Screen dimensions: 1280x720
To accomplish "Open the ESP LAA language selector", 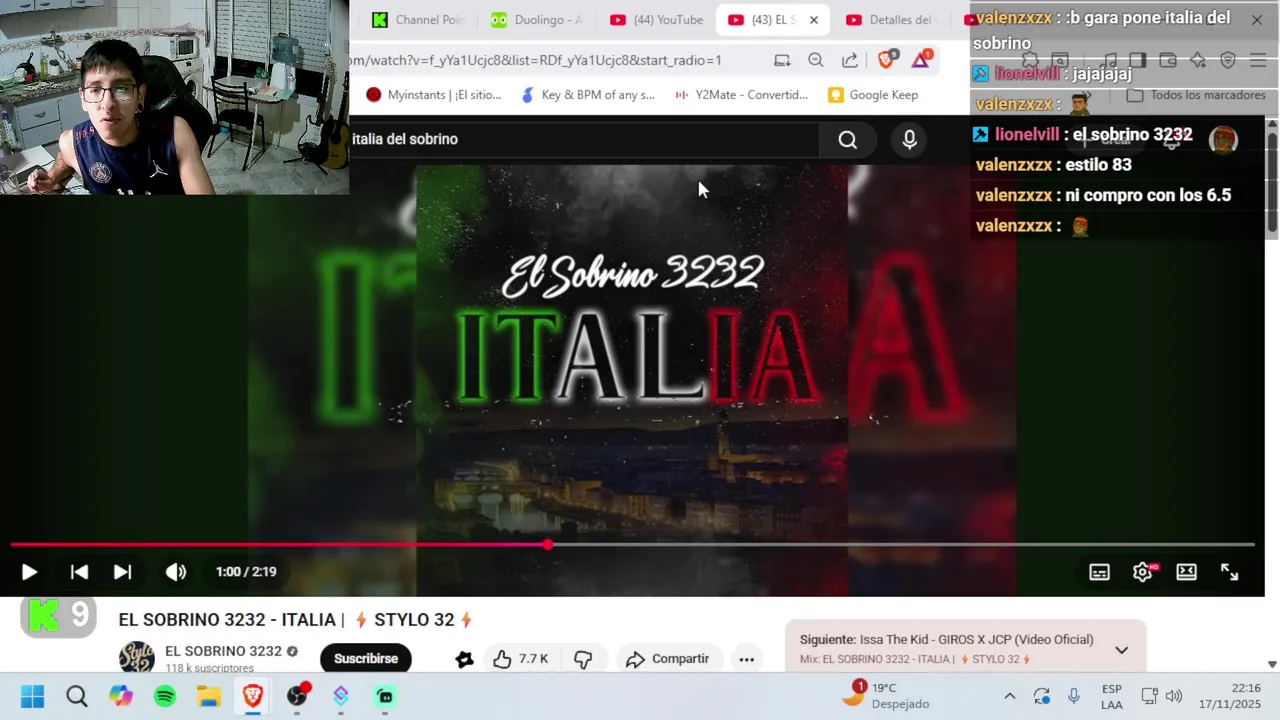I will (x=1111, y=696).
